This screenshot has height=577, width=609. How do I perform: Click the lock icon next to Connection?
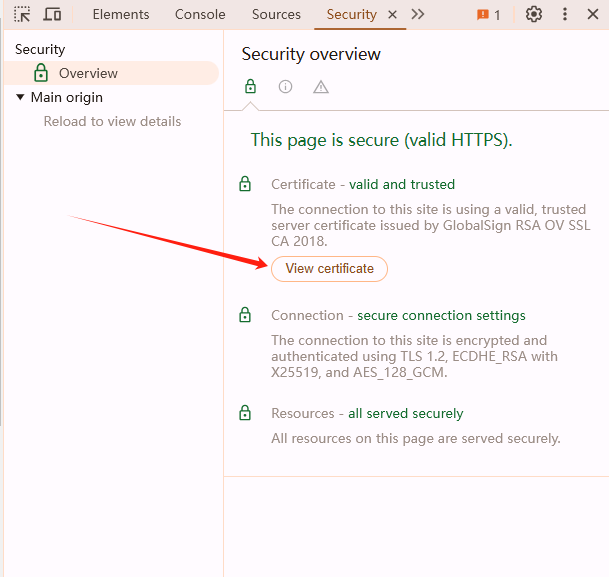coord(245,315)
